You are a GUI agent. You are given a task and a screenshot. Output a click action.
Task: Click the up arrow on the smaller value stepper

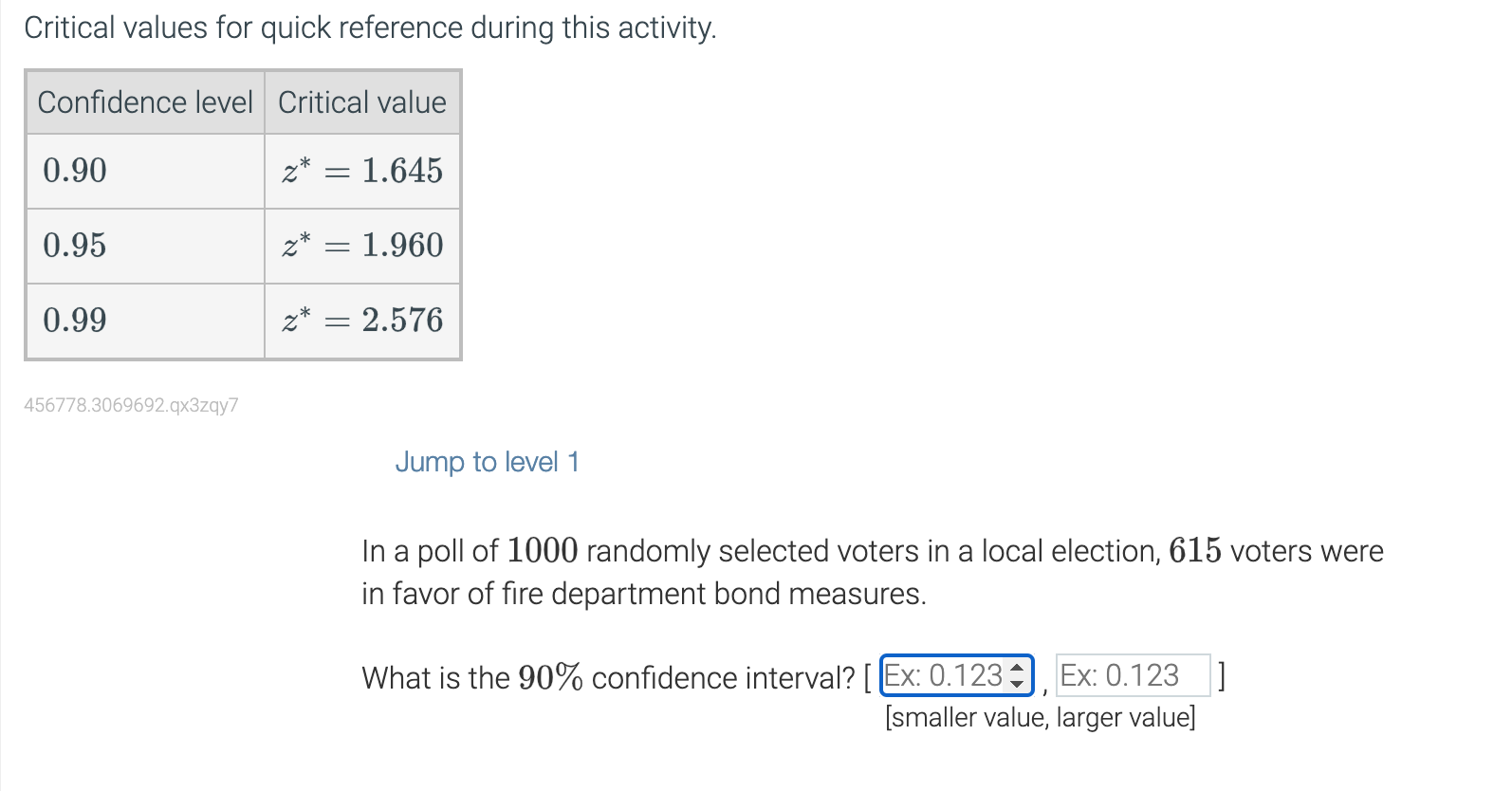(1017, 668)
